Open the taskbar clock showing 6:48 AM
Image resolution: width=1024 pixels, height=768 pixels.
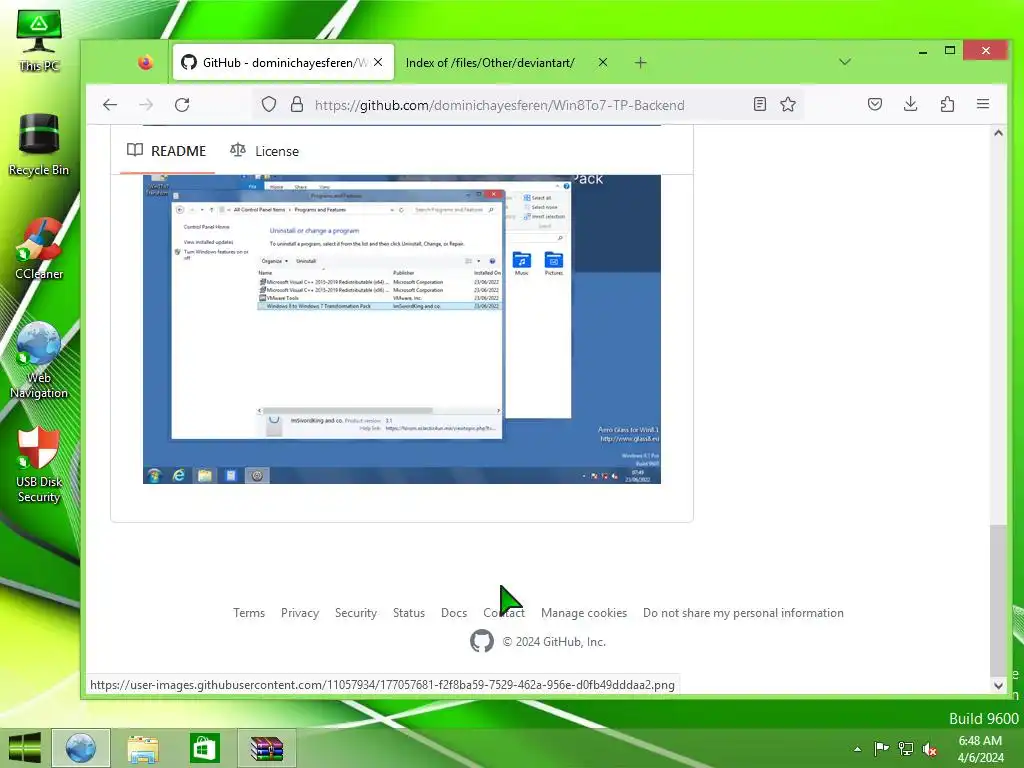980,749
